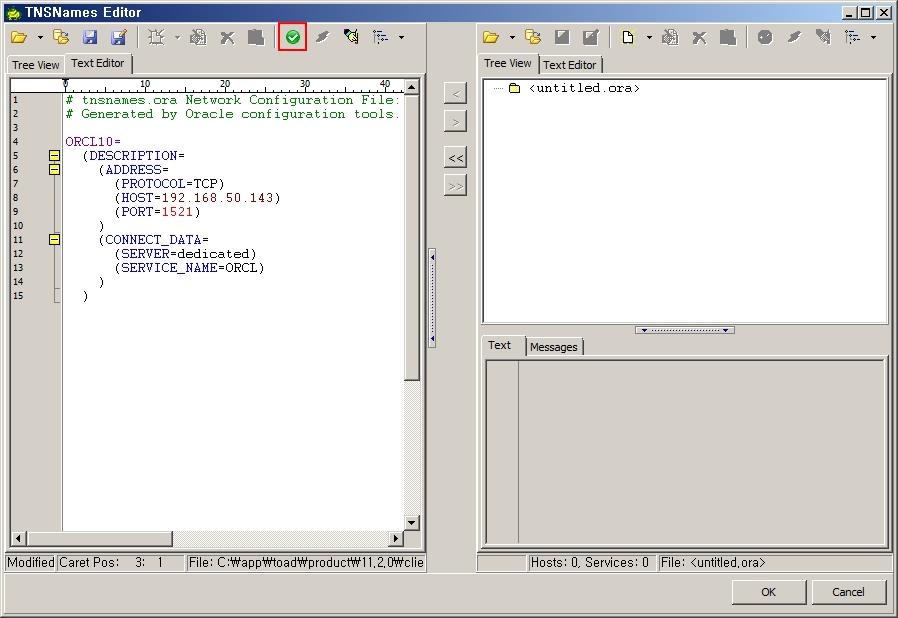Screen dimensions: 898x618
Task: Click the New file icon in right toolbar
Action: click(x=627, y=37)
